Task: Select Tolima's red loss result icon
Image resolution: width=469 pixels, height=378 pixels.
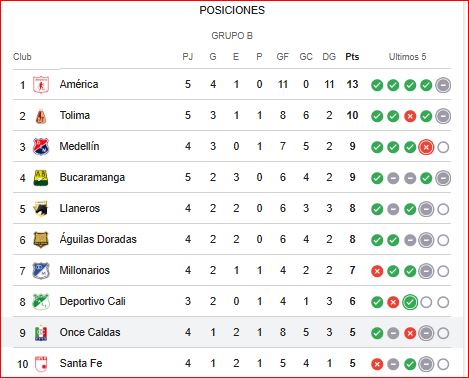Action: point(410,116)
